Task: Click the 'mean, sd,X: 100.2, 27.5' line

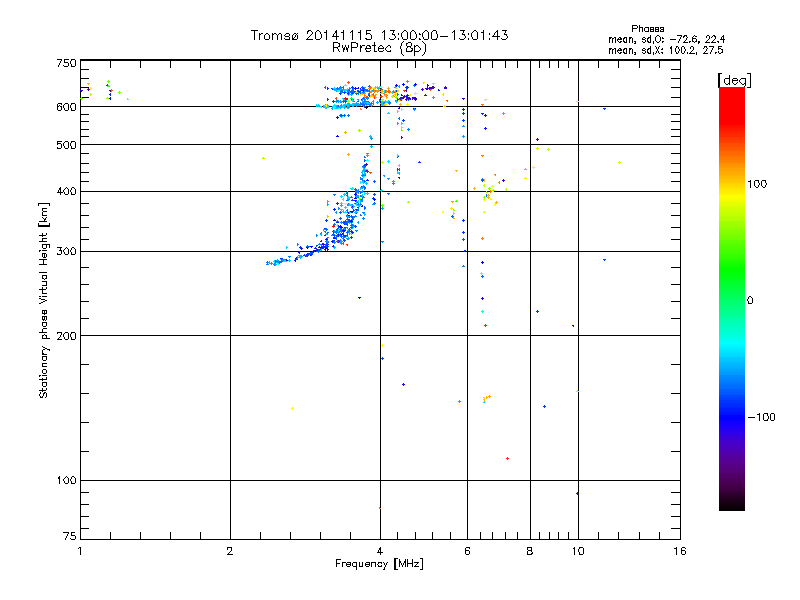Action: pos(665,50)
